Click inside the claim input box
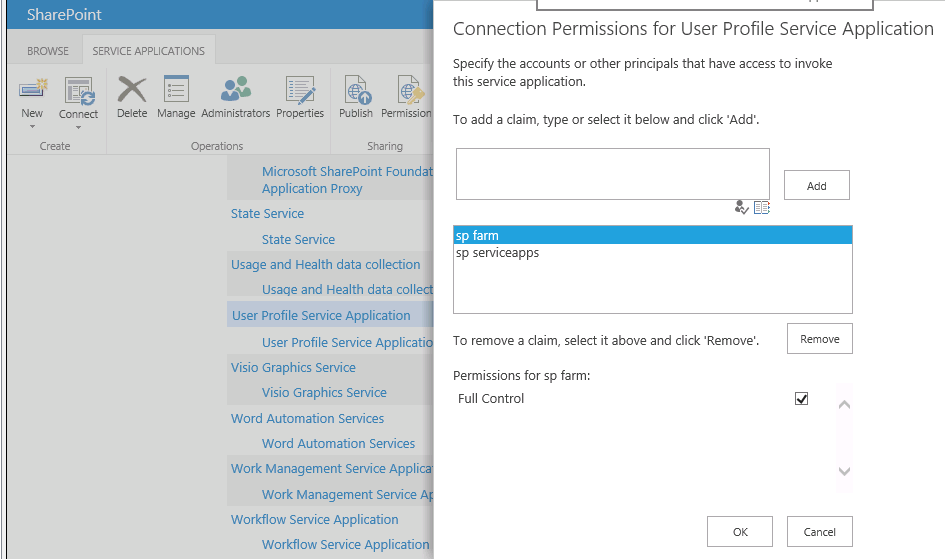Viewport: 945px width, 559px height. point(613,174)
